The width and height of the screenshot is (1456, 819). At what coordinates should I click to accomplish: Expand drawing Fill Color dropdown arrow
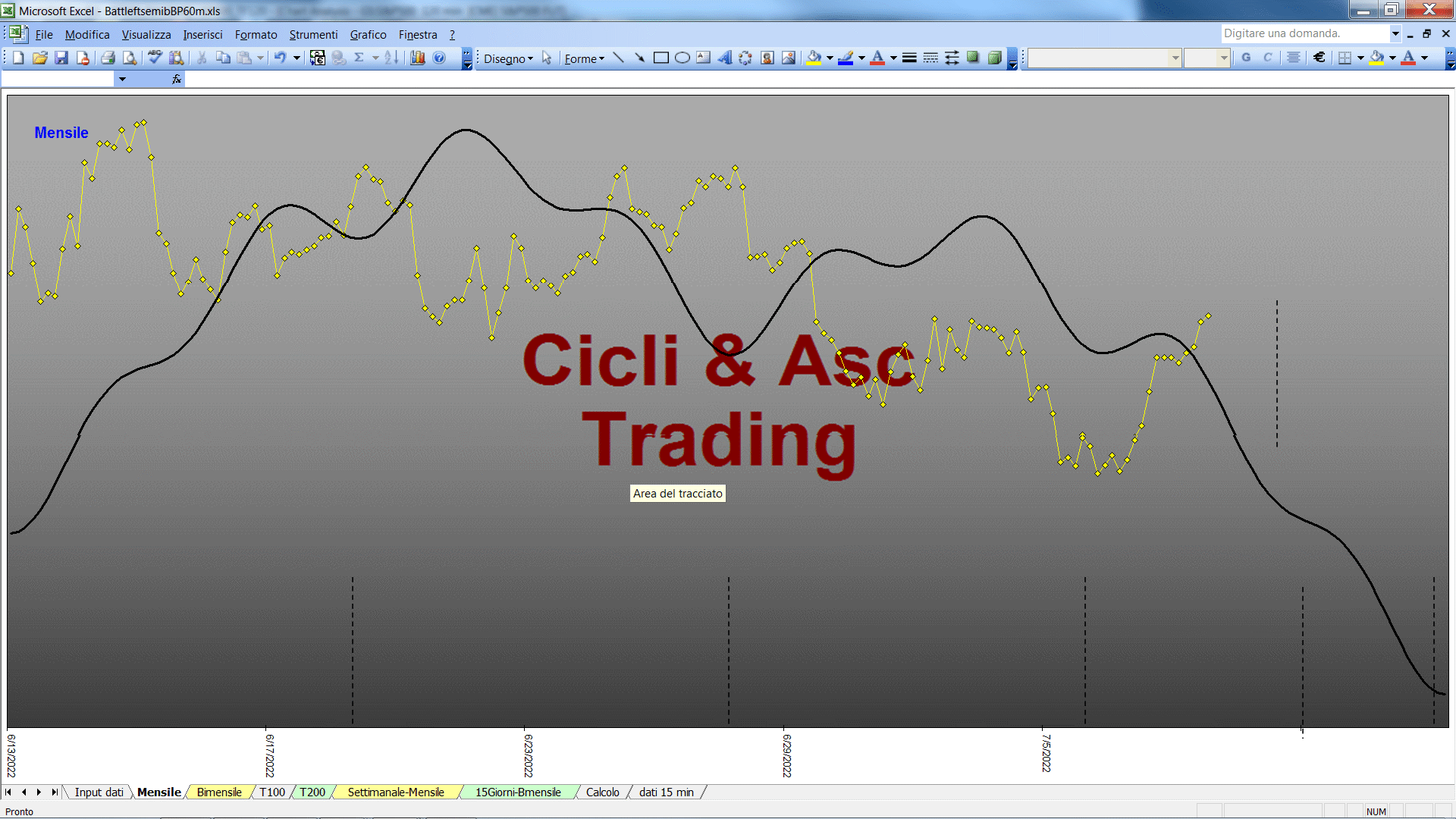(830, 58)
